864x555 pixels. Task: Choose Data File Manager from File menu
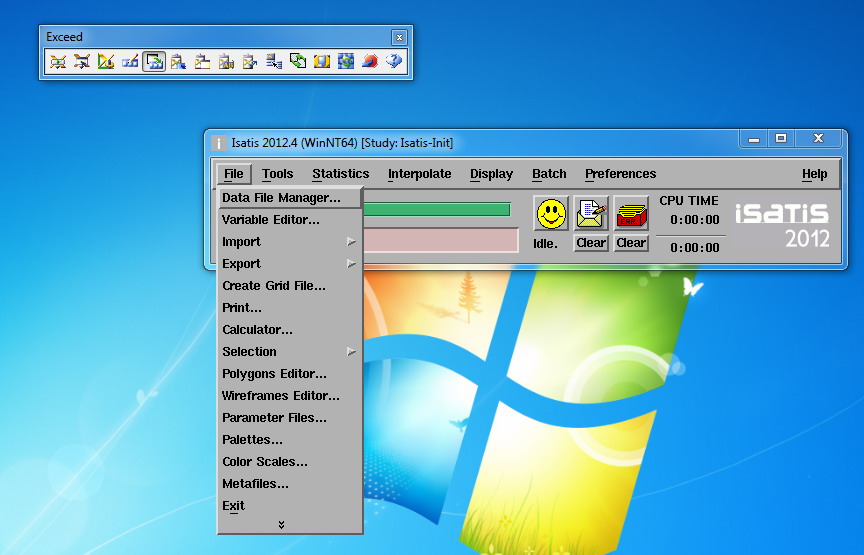coord(290,198)
